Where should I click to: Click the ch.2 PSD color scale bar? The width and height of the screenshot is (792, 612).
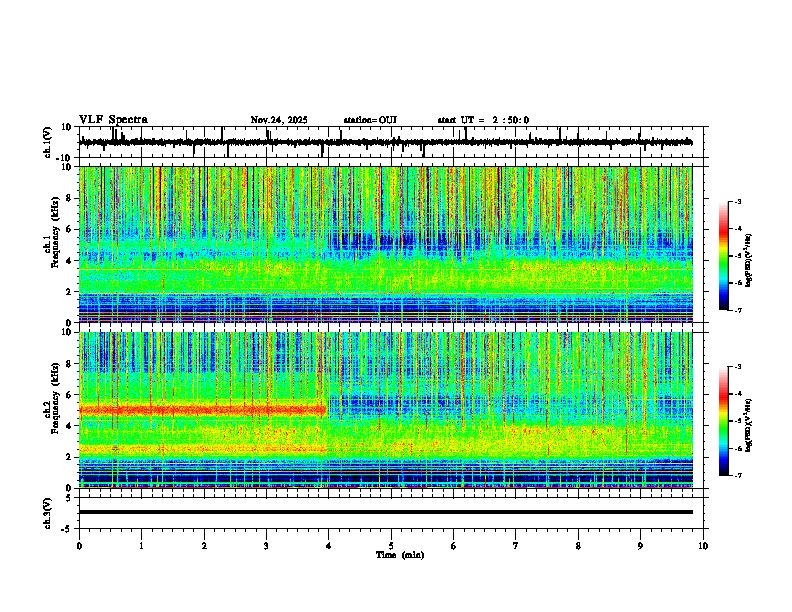click(x=724, y=421)
